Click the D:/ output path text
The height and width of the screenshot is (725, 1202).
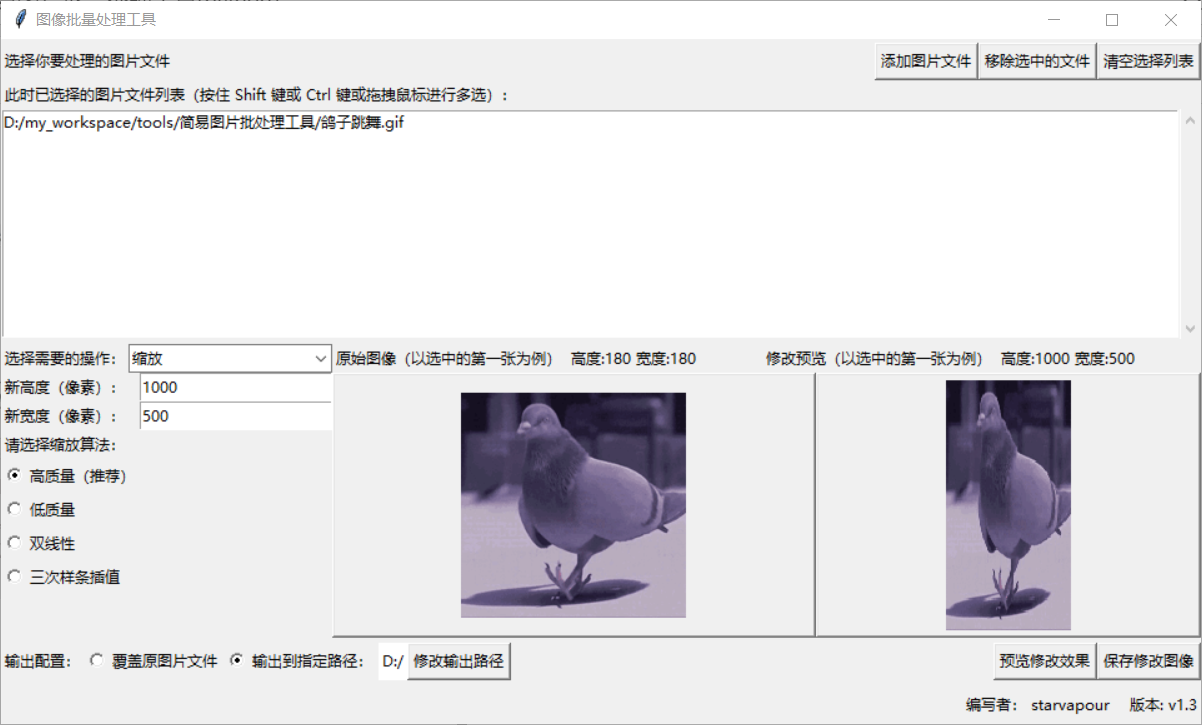(x=393, y=661)
